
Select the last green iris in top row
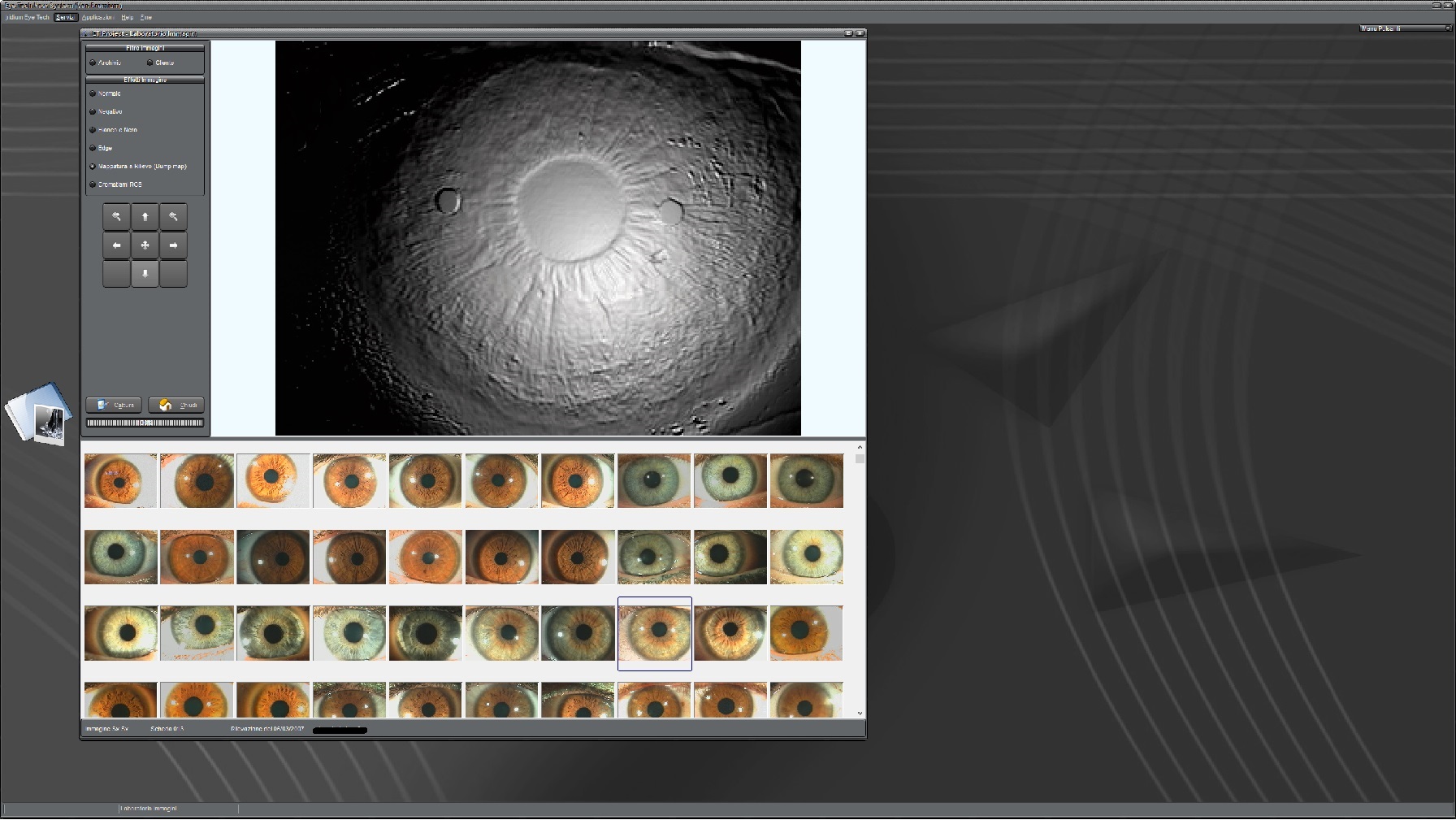pyautogui.click(x=807, y=481)
